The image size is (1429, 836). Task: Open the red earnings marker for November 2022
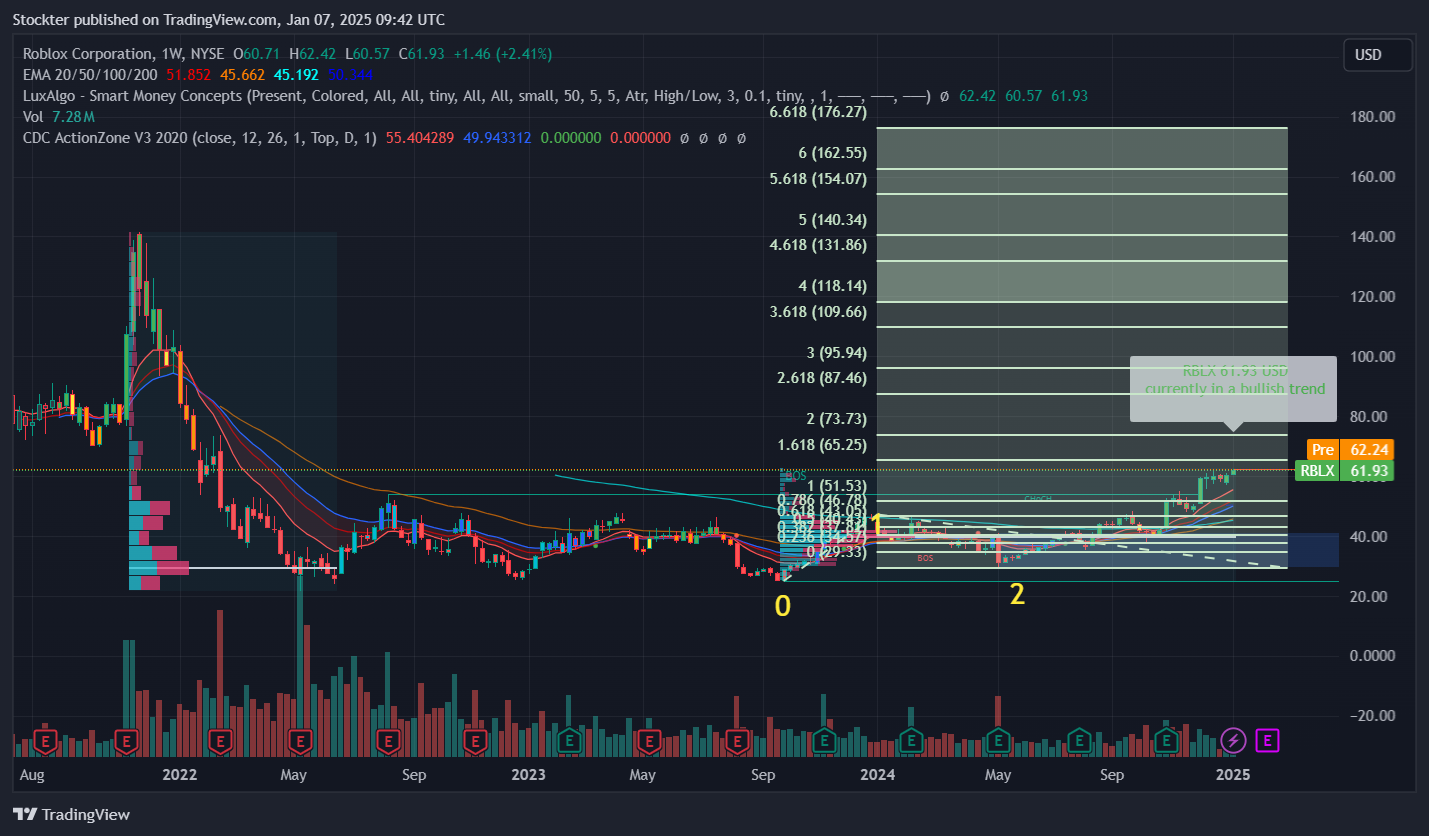tap(475, 741)
